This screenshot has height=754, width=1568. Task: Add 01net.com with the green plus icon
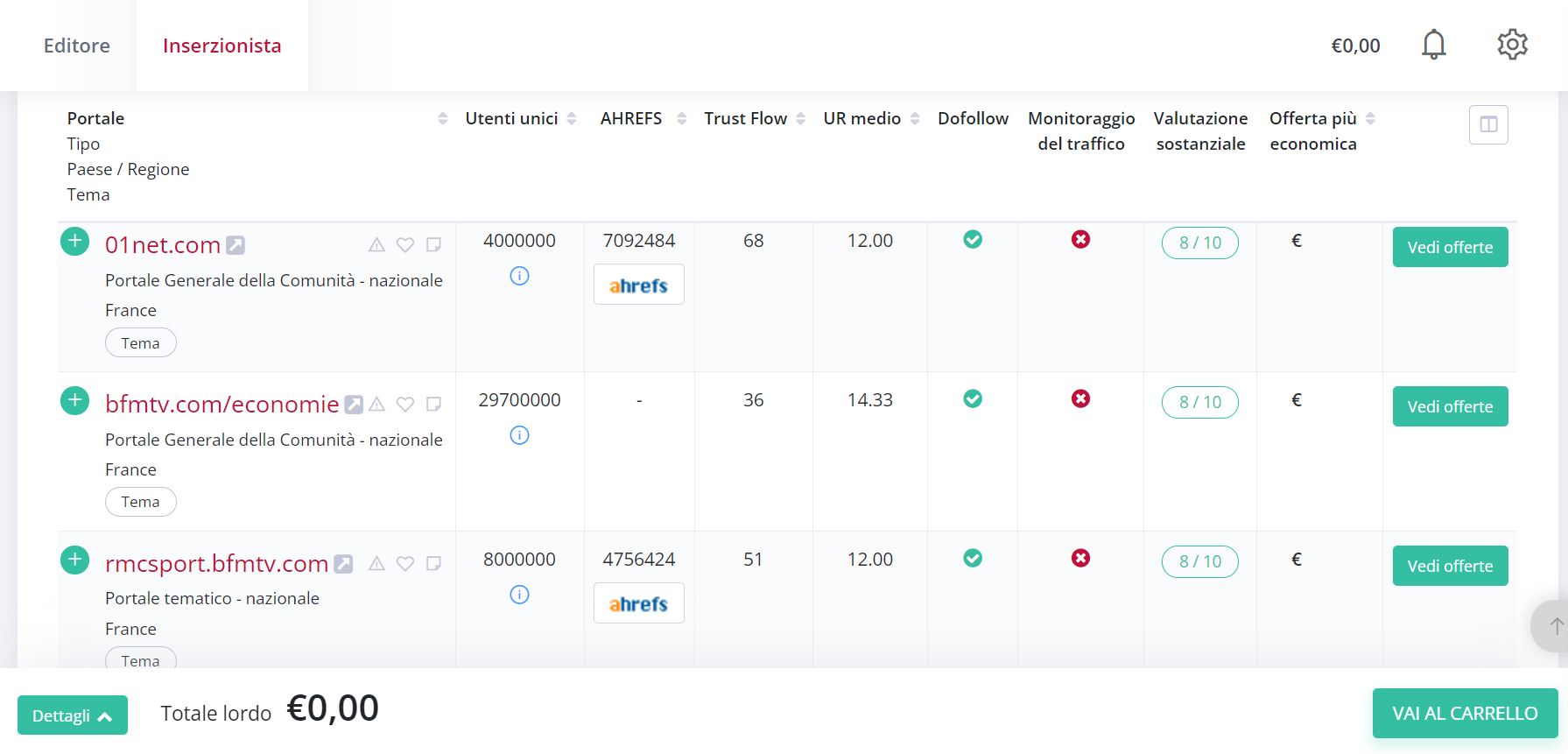tap(75, 241)
